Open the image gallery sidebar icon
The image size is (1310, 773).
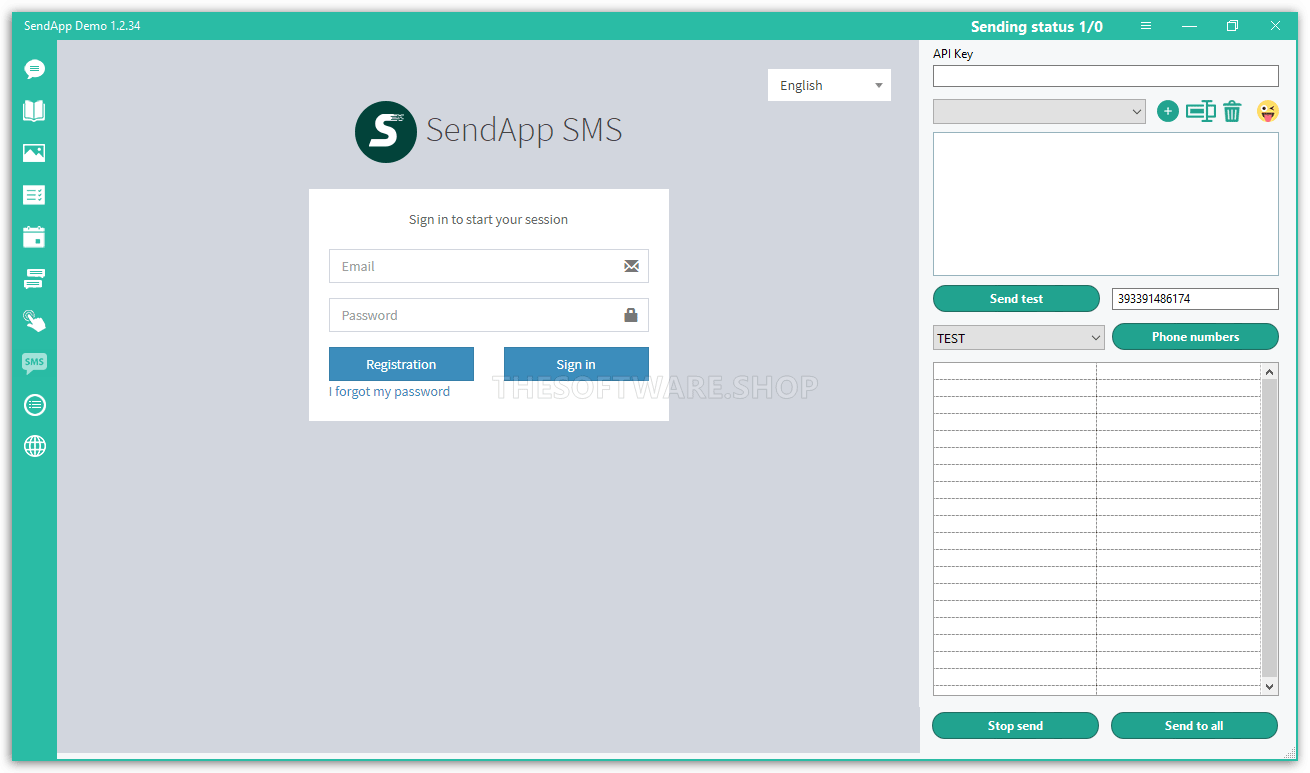[x=34, y=152]
